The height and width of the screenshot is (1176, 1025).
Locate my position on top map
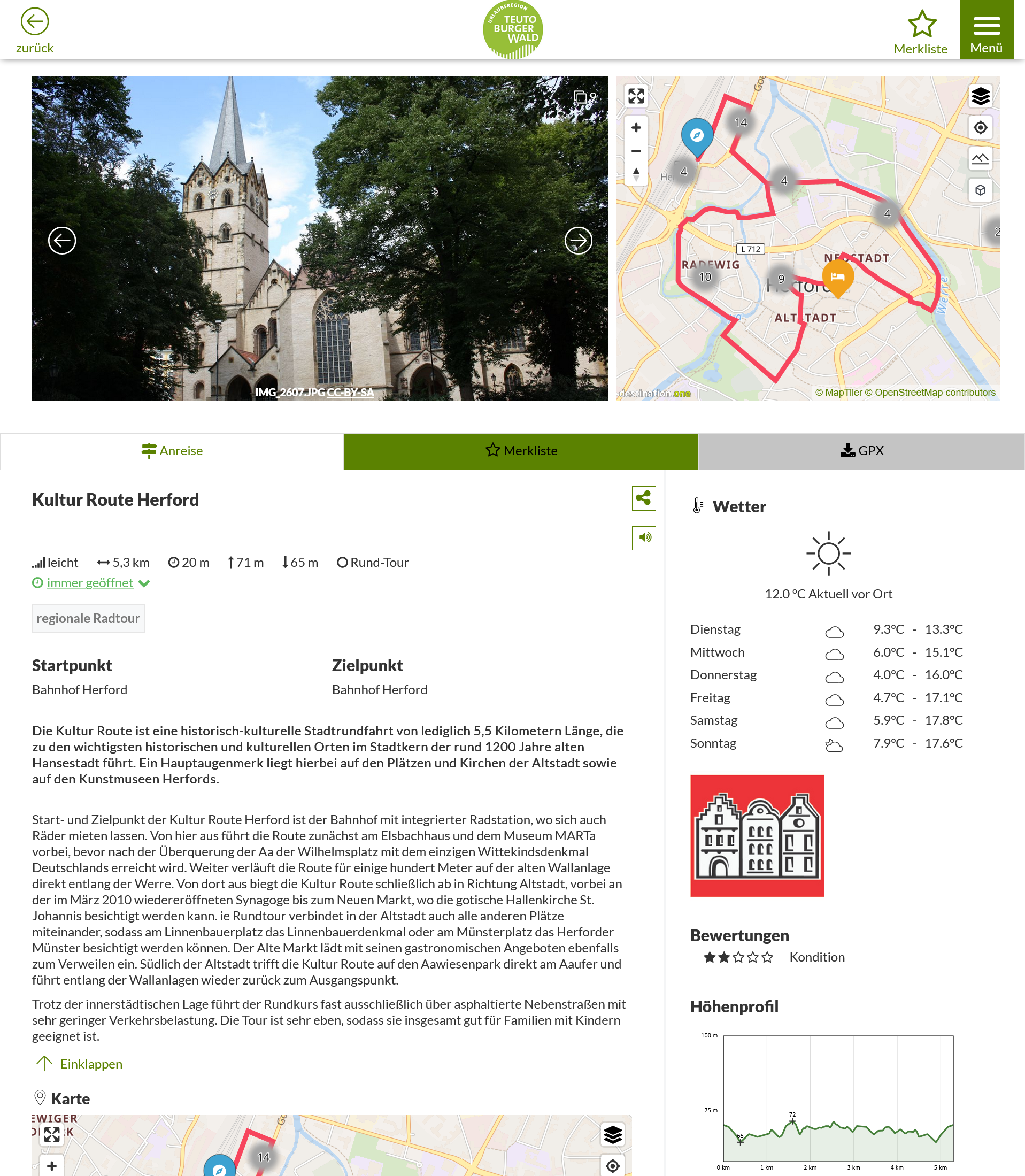(x=981, y=128)
